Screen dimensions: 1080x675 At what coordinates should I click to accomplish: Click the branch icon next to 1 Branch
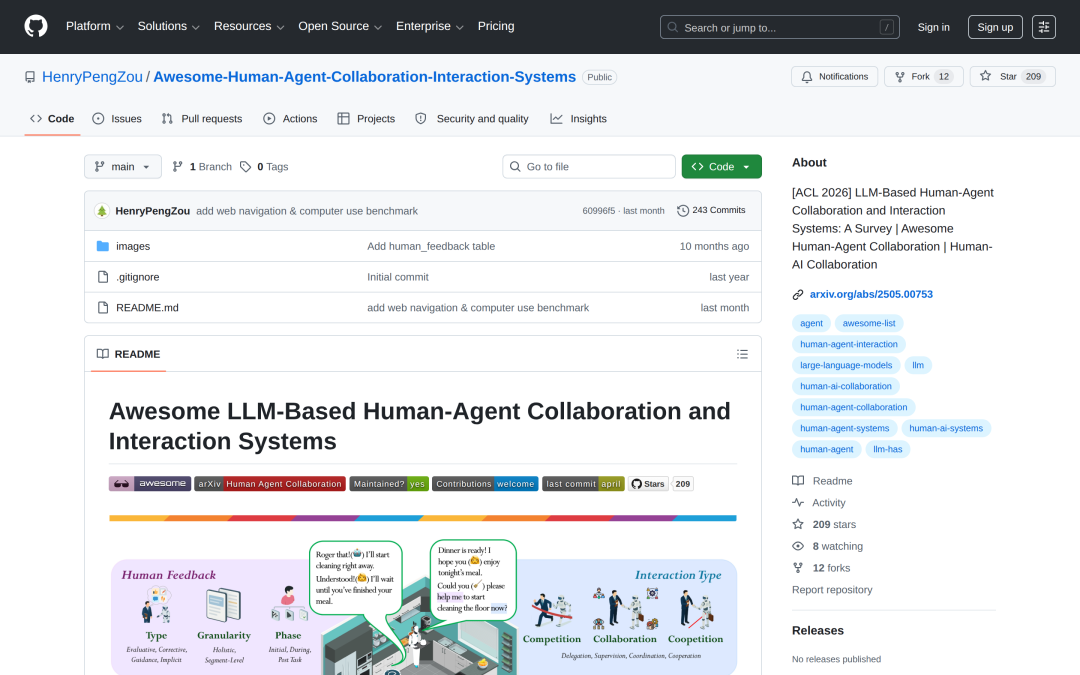[x=178, y=167]
